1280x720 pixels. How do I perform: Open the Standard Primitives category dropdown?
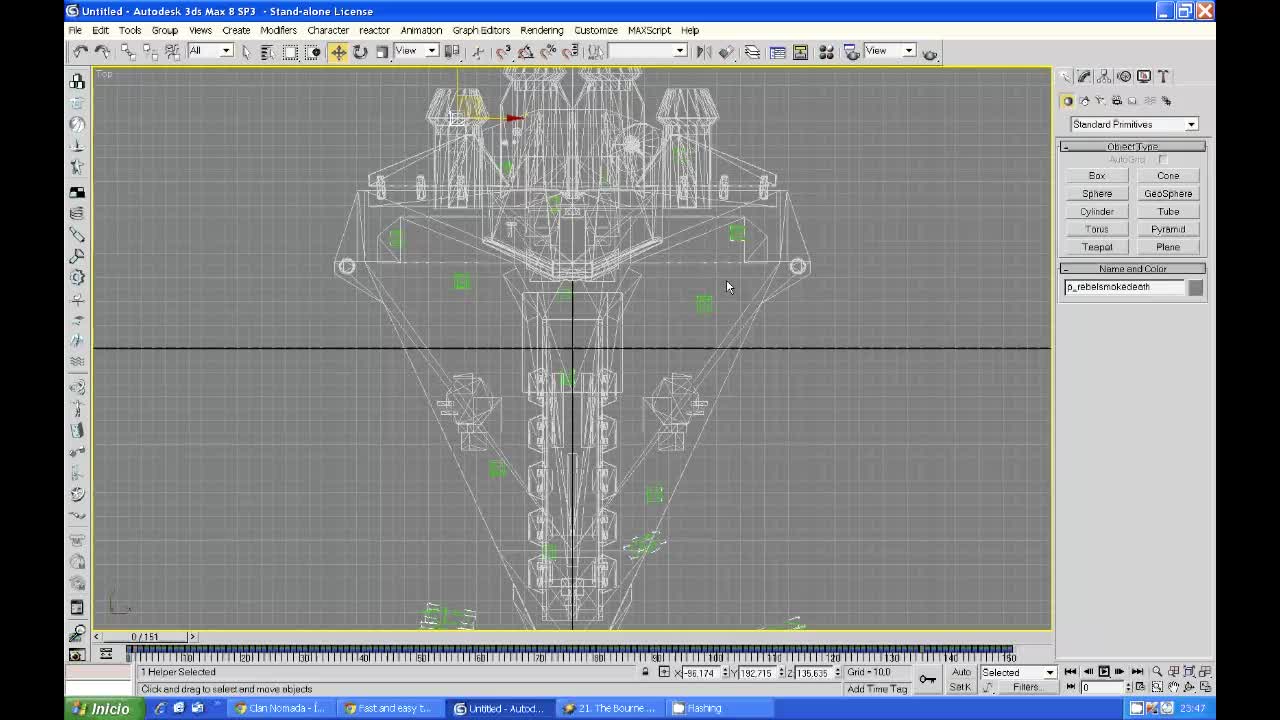pyautogui.click(x=1134, y=124)
